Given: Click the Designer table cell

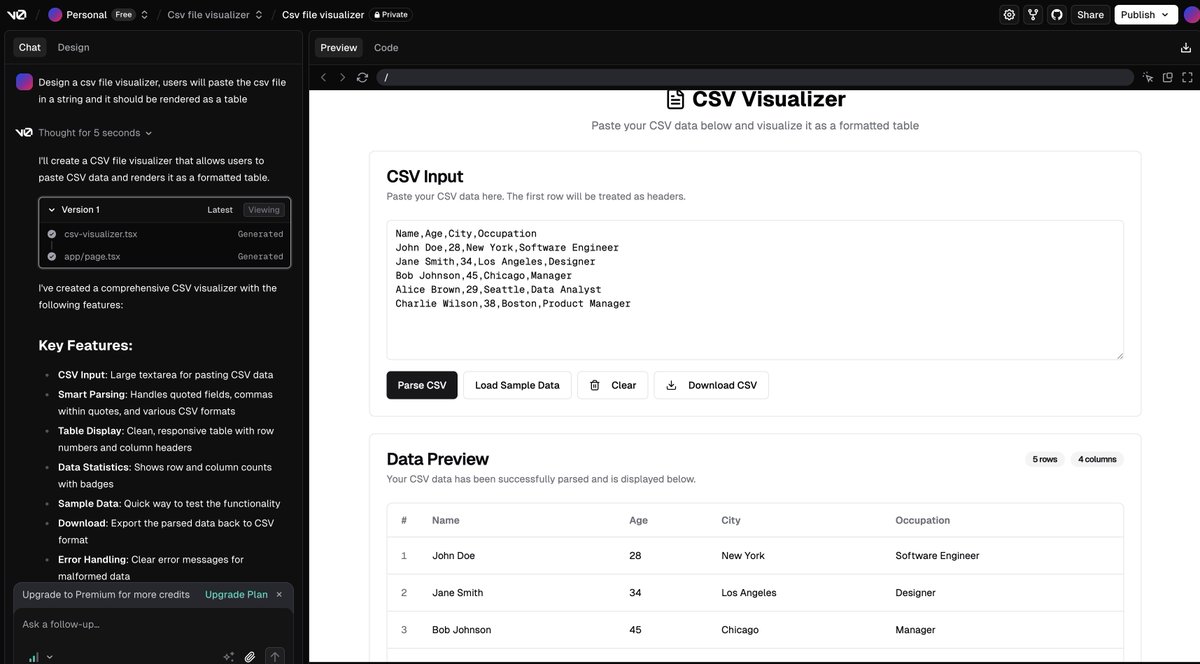Looking at the screenshot, I should (916, 593).
